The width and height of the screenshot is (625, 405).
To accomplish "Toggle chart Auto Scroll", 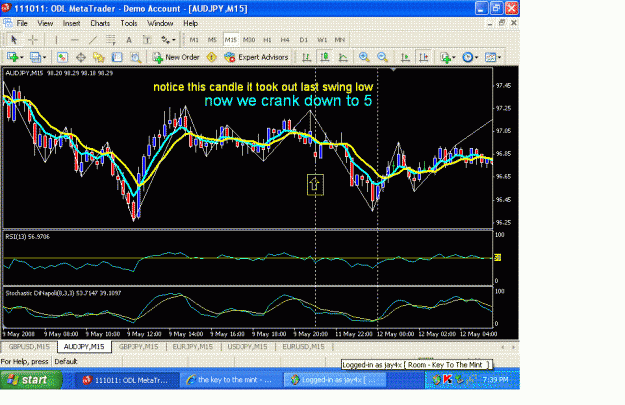I will coord(405,57).
